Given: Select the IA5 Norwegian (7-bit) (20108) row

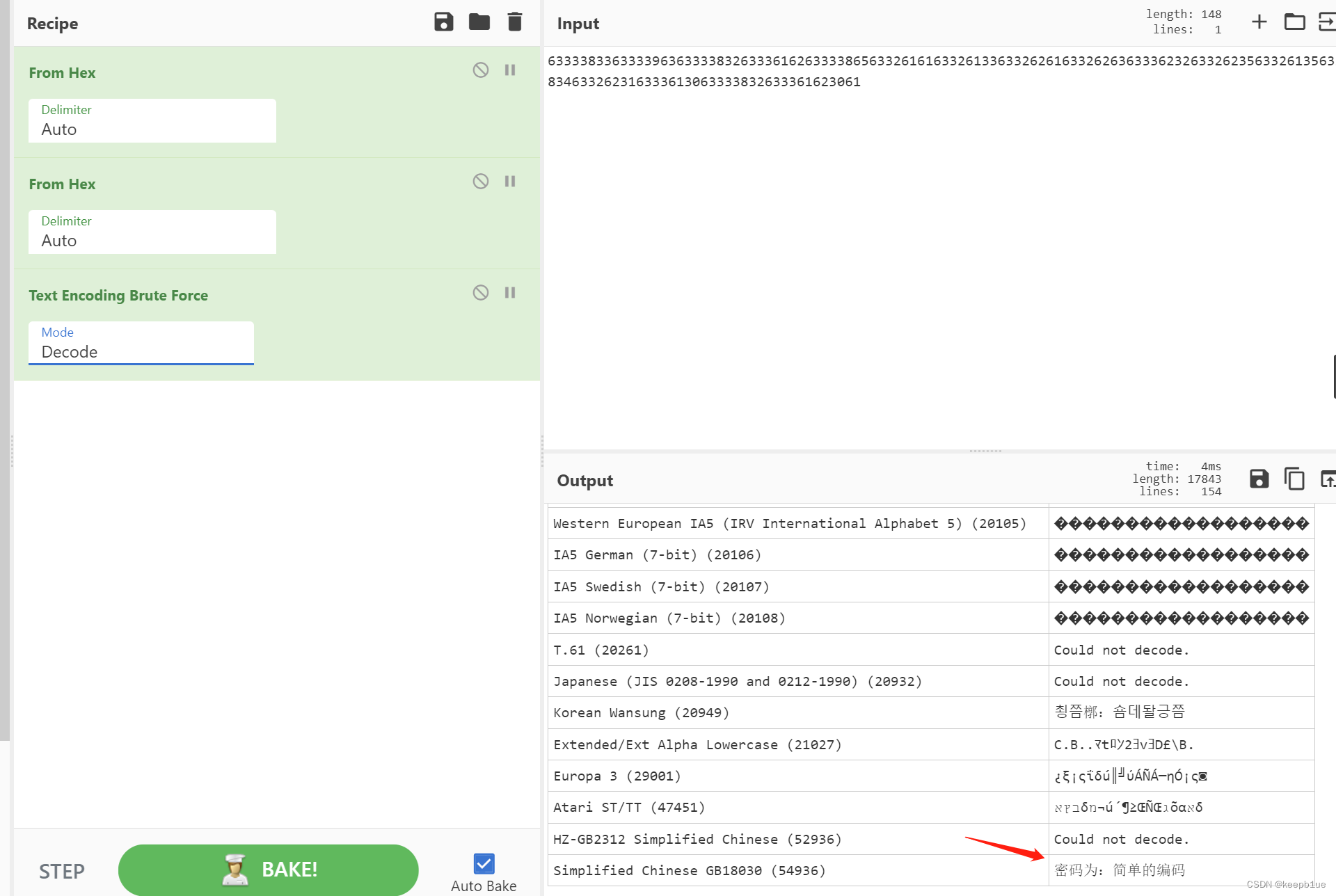Looking at the screenshot, I should click(x=931, y=618).
